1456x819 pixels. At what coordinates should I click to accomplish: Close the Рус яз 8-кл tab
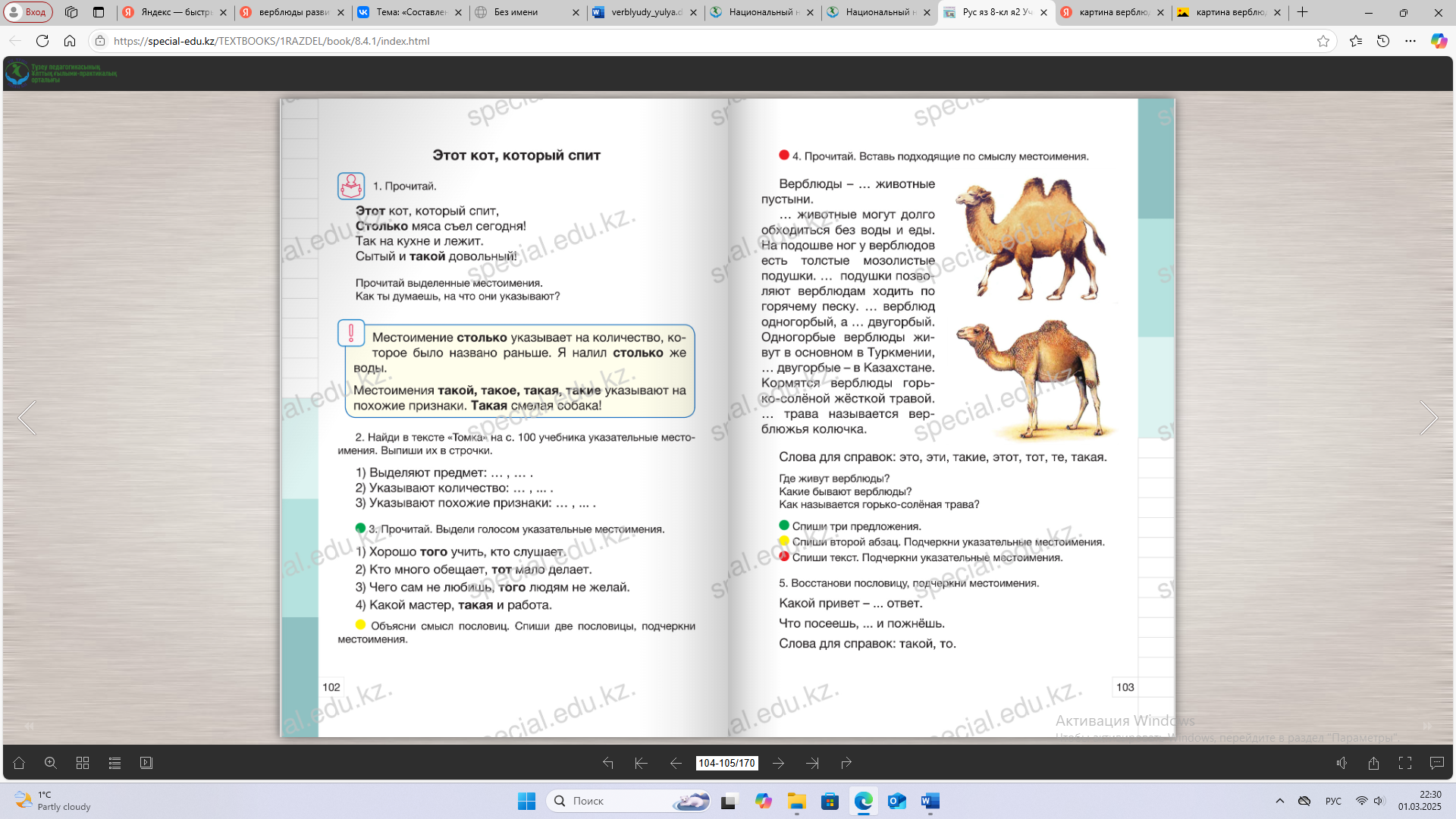click(x=1043, y=12)
